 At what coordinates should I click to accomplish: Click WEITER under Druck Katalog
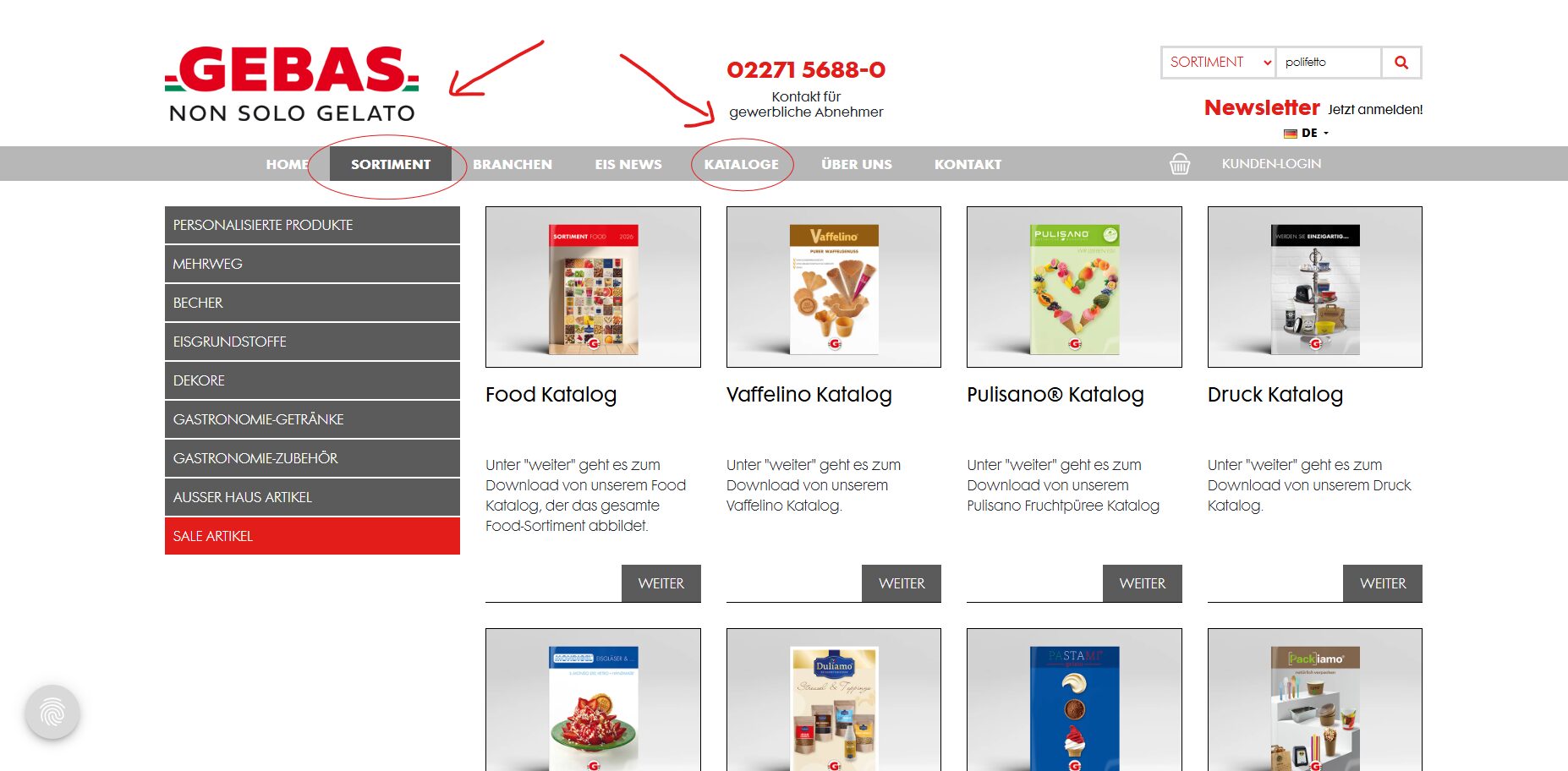[x=1383, y=583]
